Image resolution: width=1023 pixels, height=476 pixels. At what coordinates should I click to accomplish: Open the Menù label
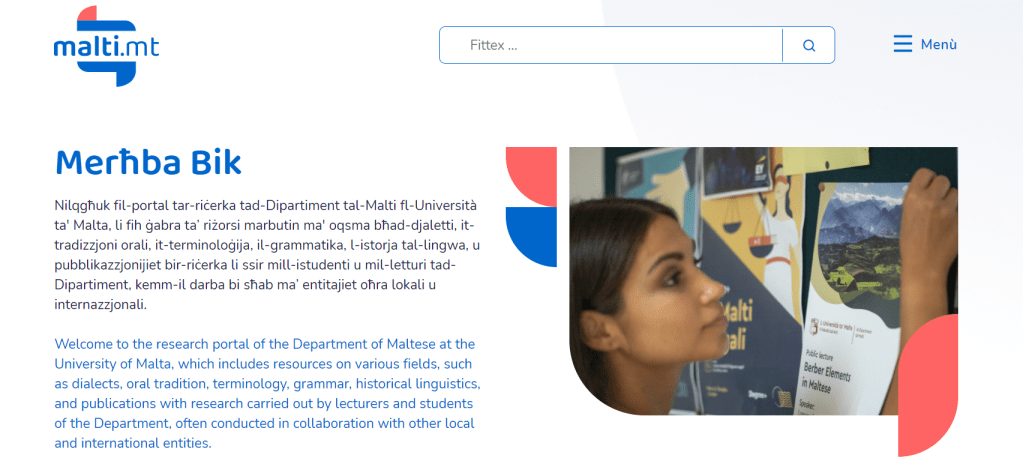(938, 44)
